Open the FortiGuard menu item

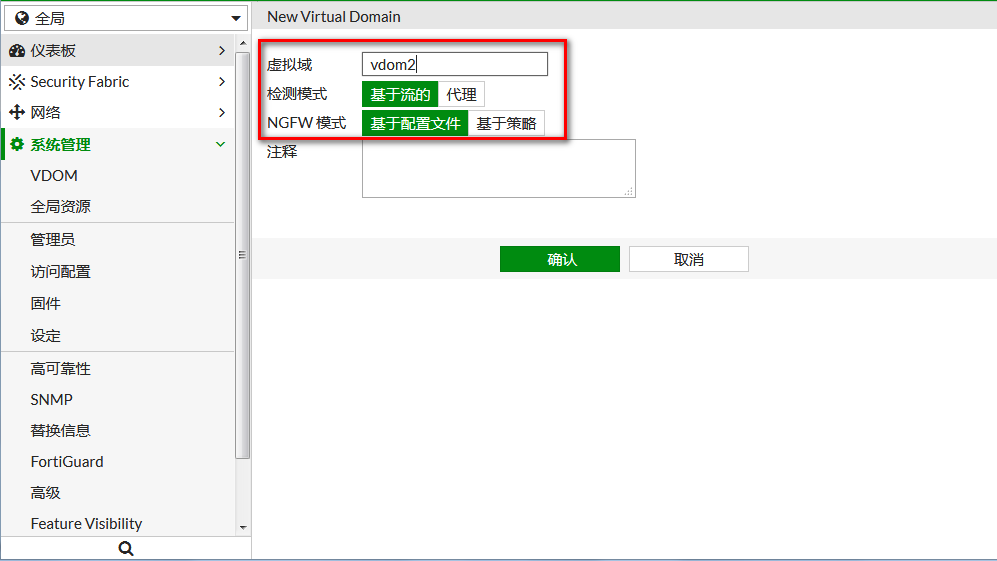[67, 462]
